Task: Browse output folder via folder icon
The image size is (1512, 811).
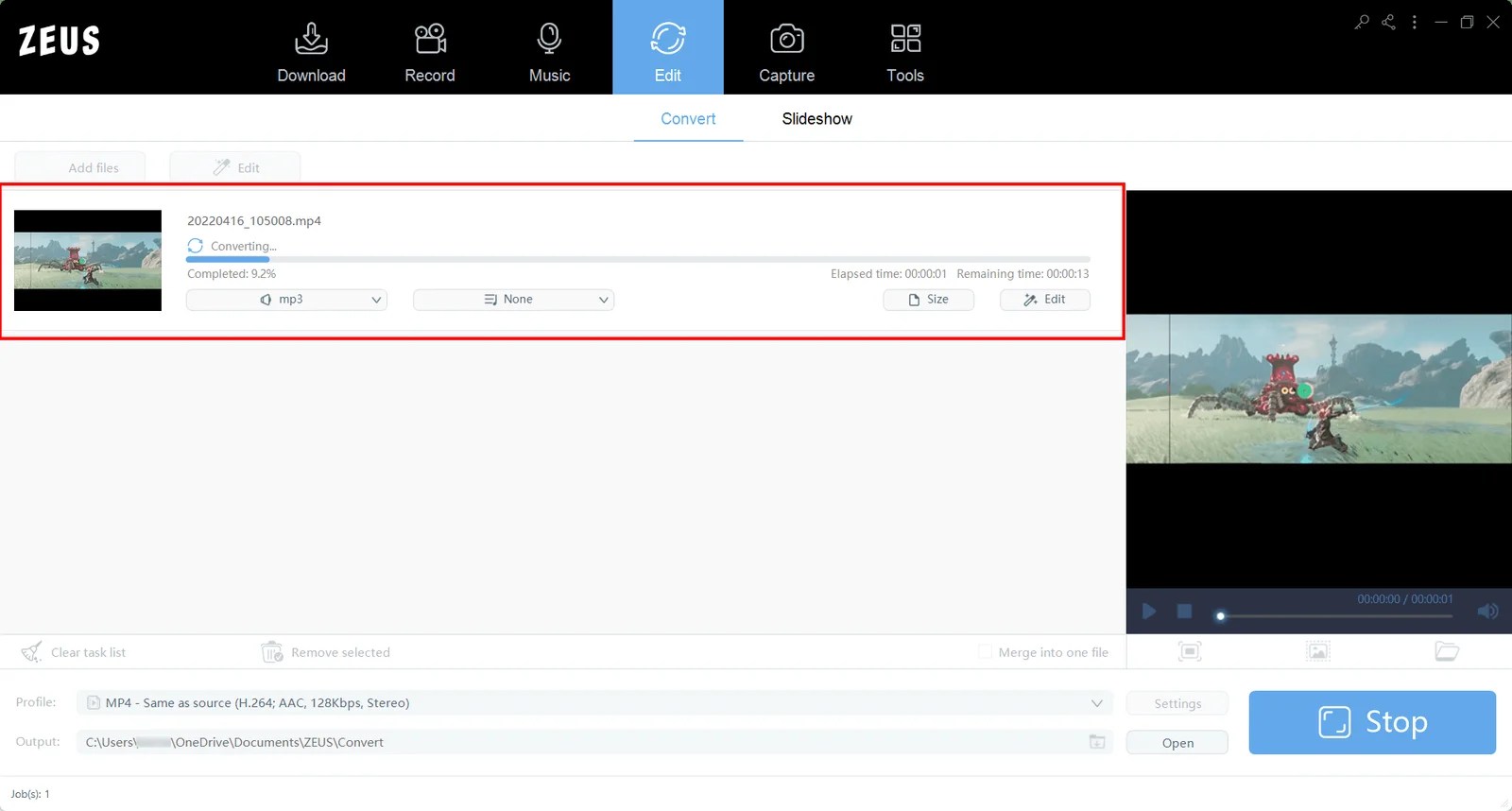Action: (x=1097, y=742)
